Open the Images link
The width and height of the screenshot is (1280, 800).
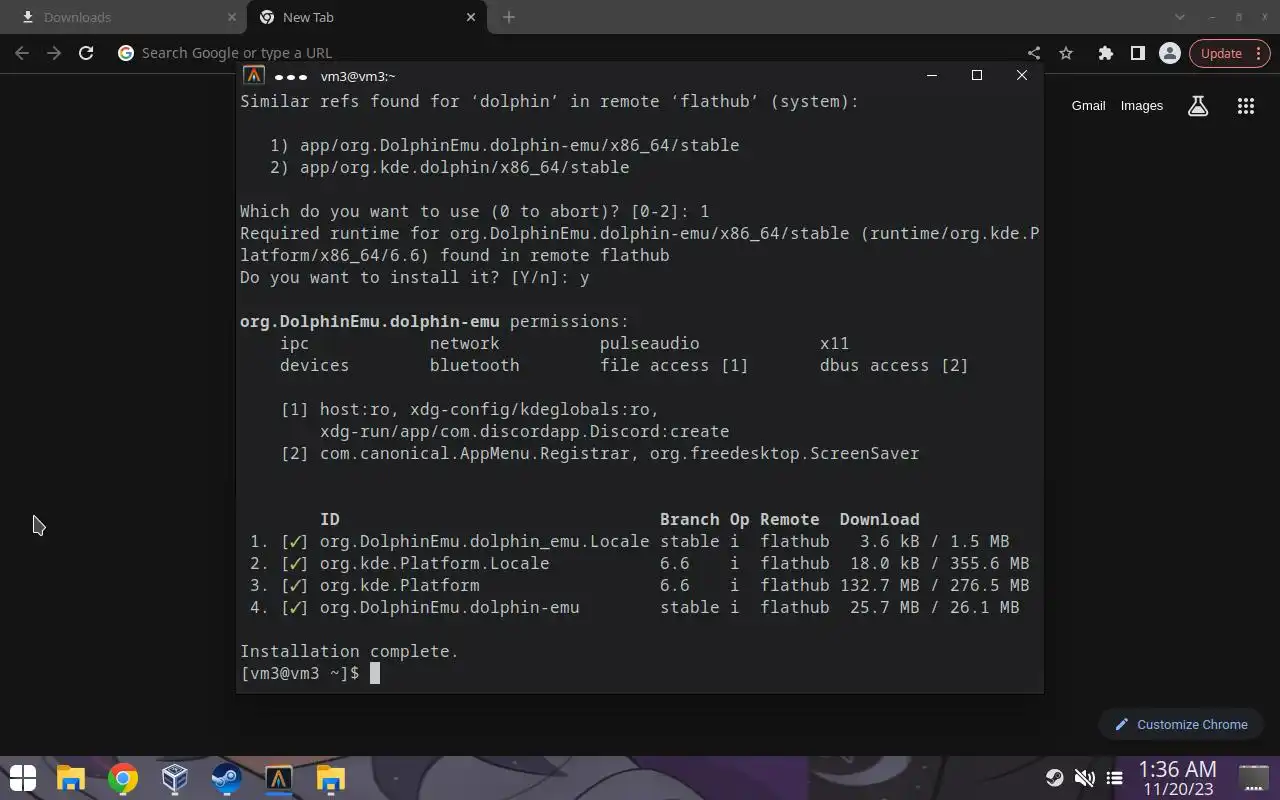[1141, 106]
